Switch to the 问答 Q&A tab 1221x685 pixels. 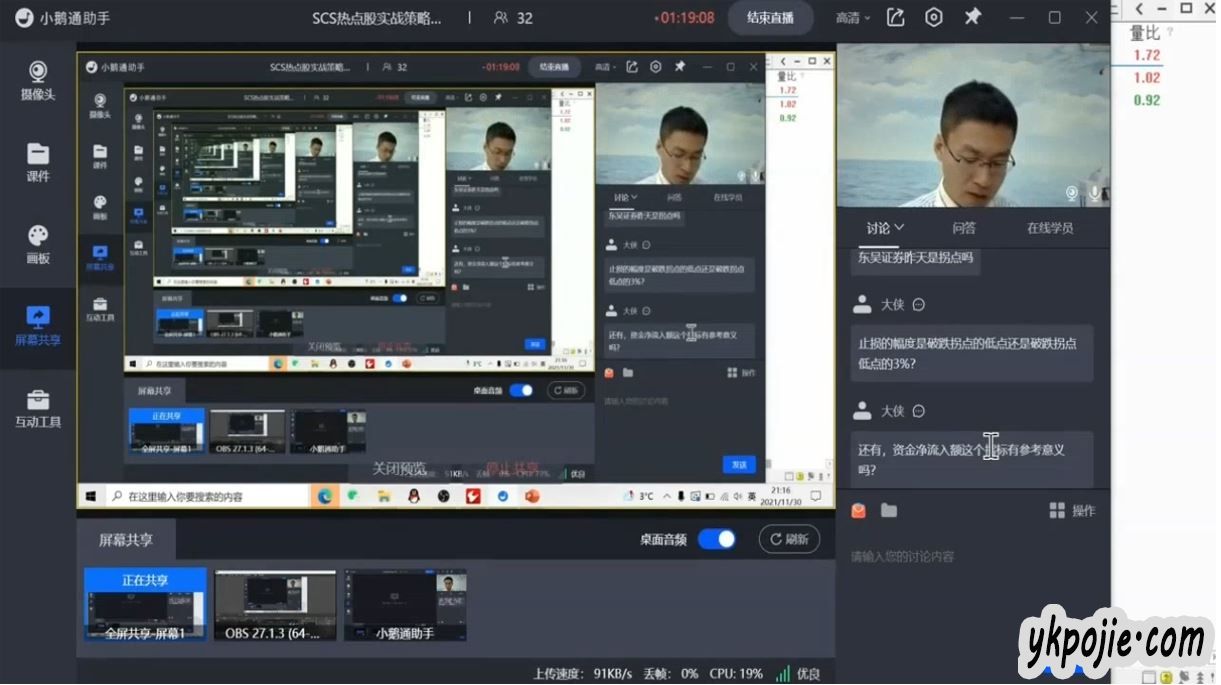tap(964, 228)
